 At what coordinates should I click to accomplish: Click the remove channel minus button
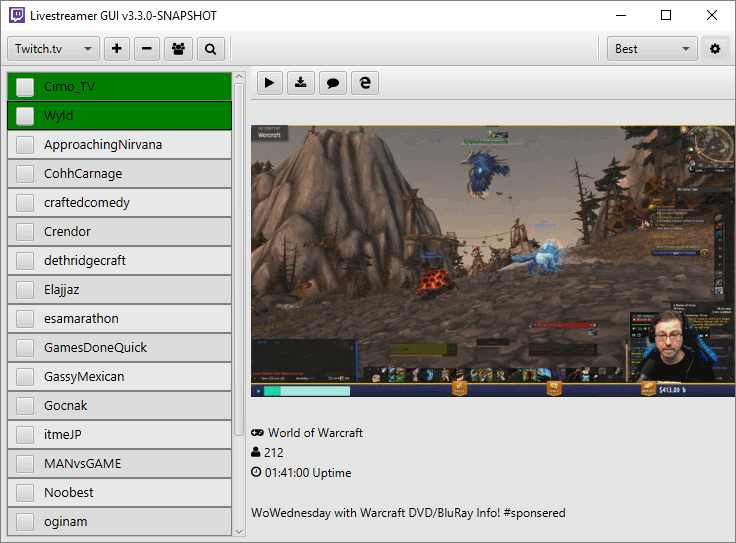[147, 49]
